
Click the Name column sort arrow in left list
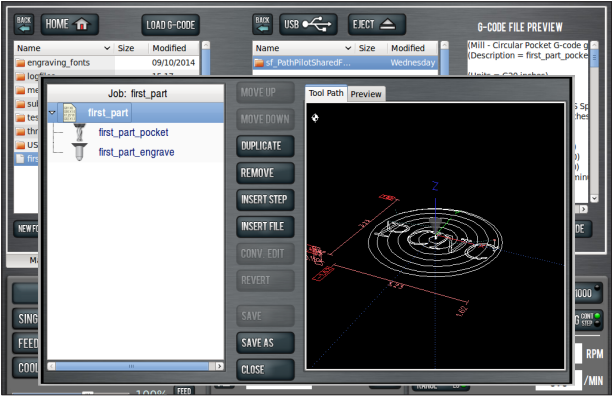[107, 48]
